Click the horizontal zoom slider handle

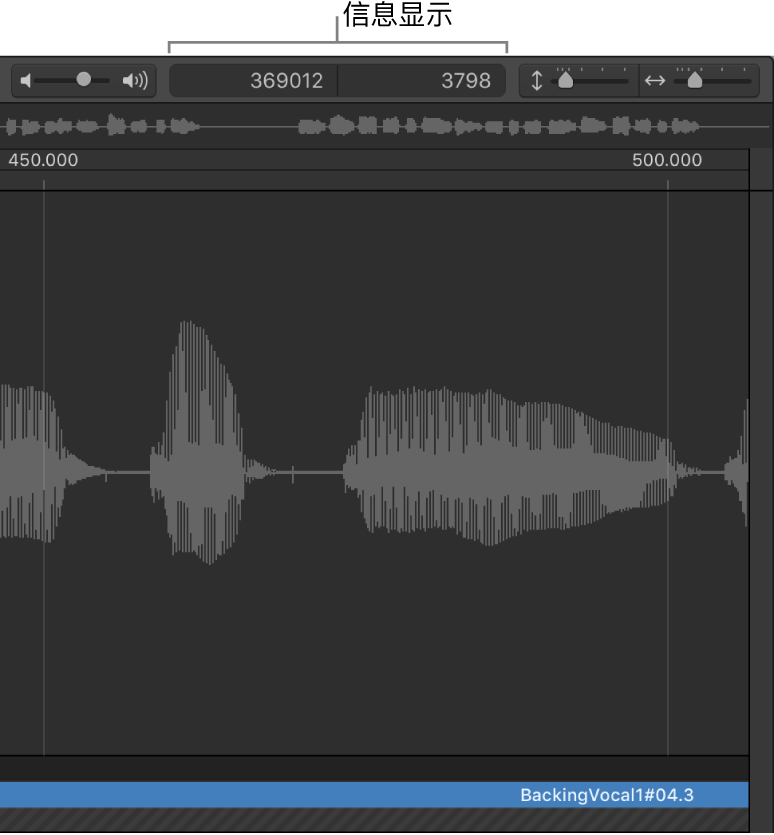click(694, 80)
